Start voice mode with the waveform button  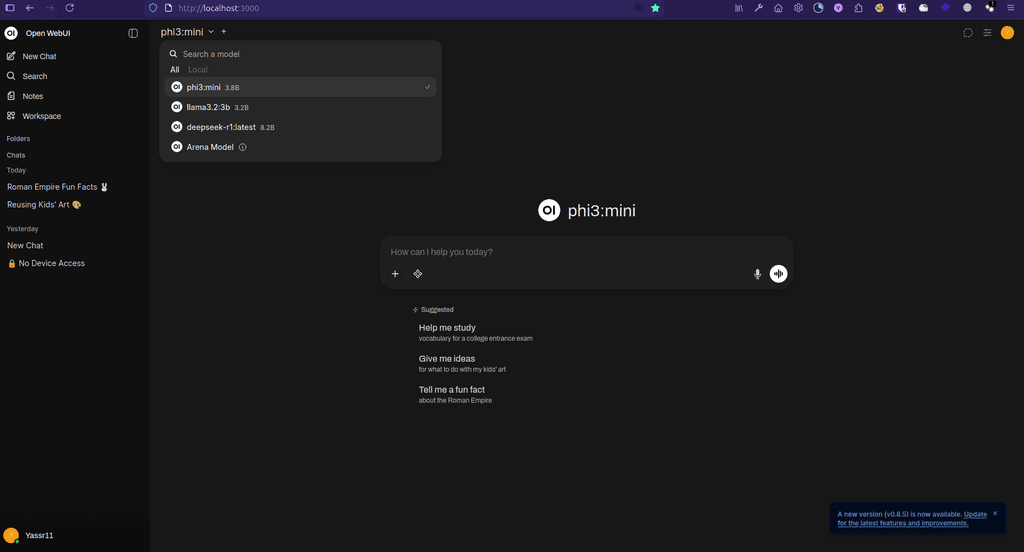pyautogui.click(x=778, y=274)
